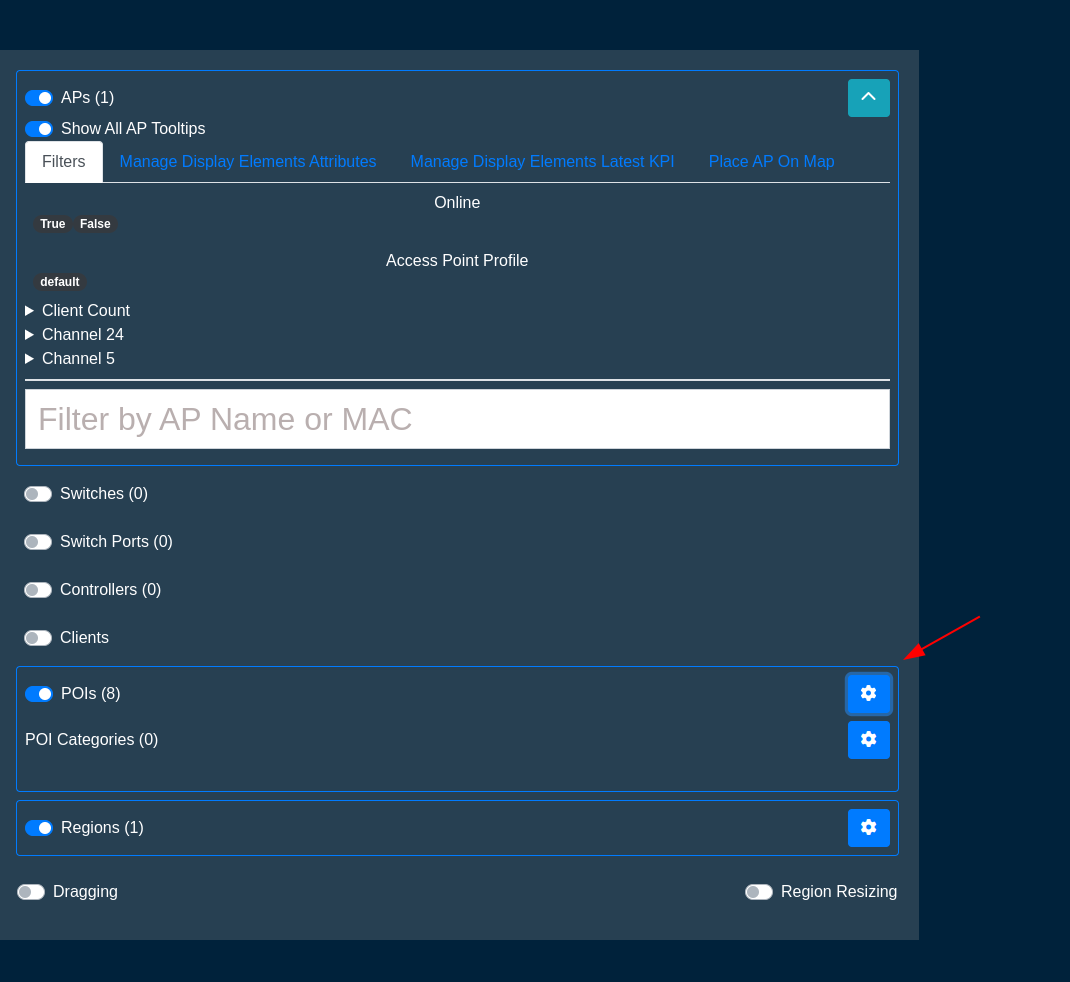This screenshot has width=1070, height=982.
Task: Open the Place AP On Map tab
Action: tap(771, 162)
